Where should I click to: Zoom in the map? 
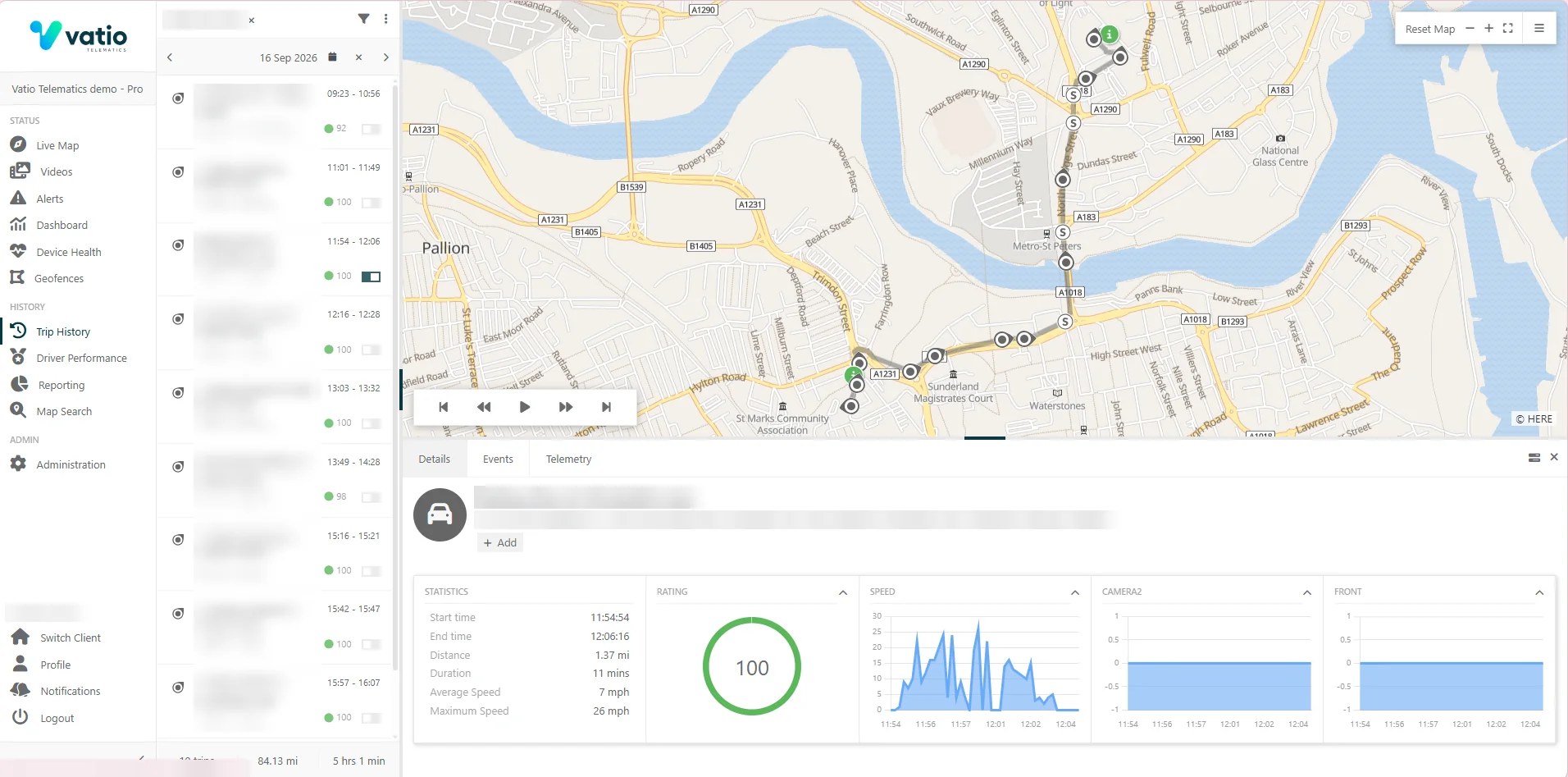click(1488, 28)
